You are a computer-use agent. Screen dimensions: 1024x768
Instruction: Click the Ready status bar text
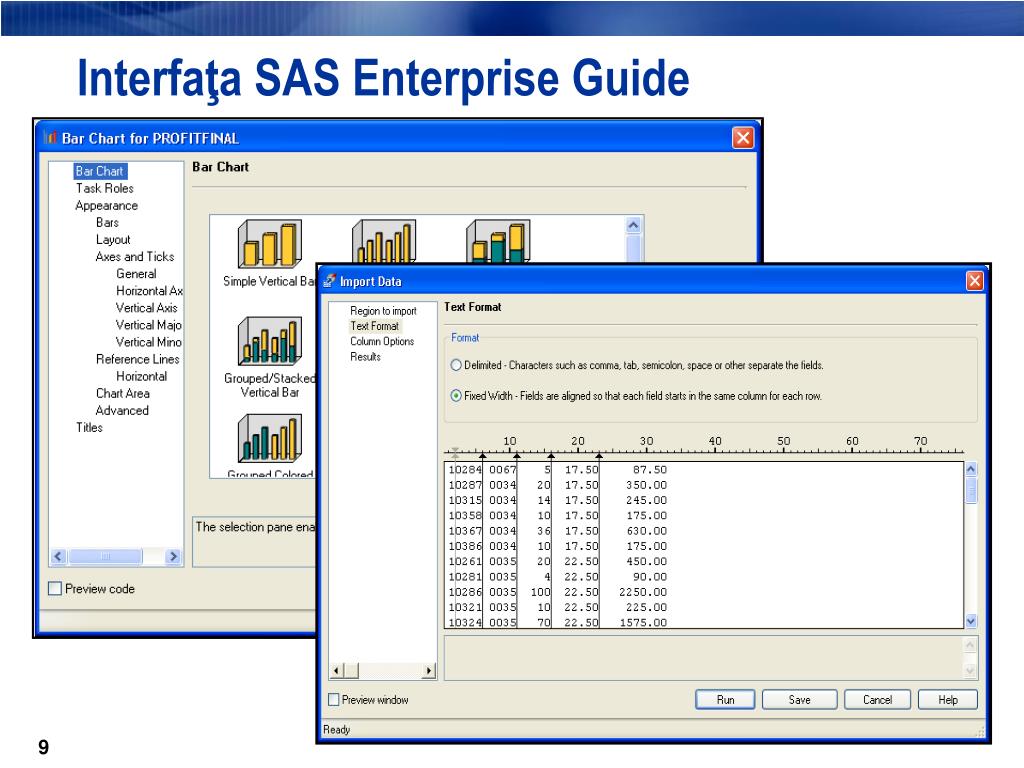336,729
